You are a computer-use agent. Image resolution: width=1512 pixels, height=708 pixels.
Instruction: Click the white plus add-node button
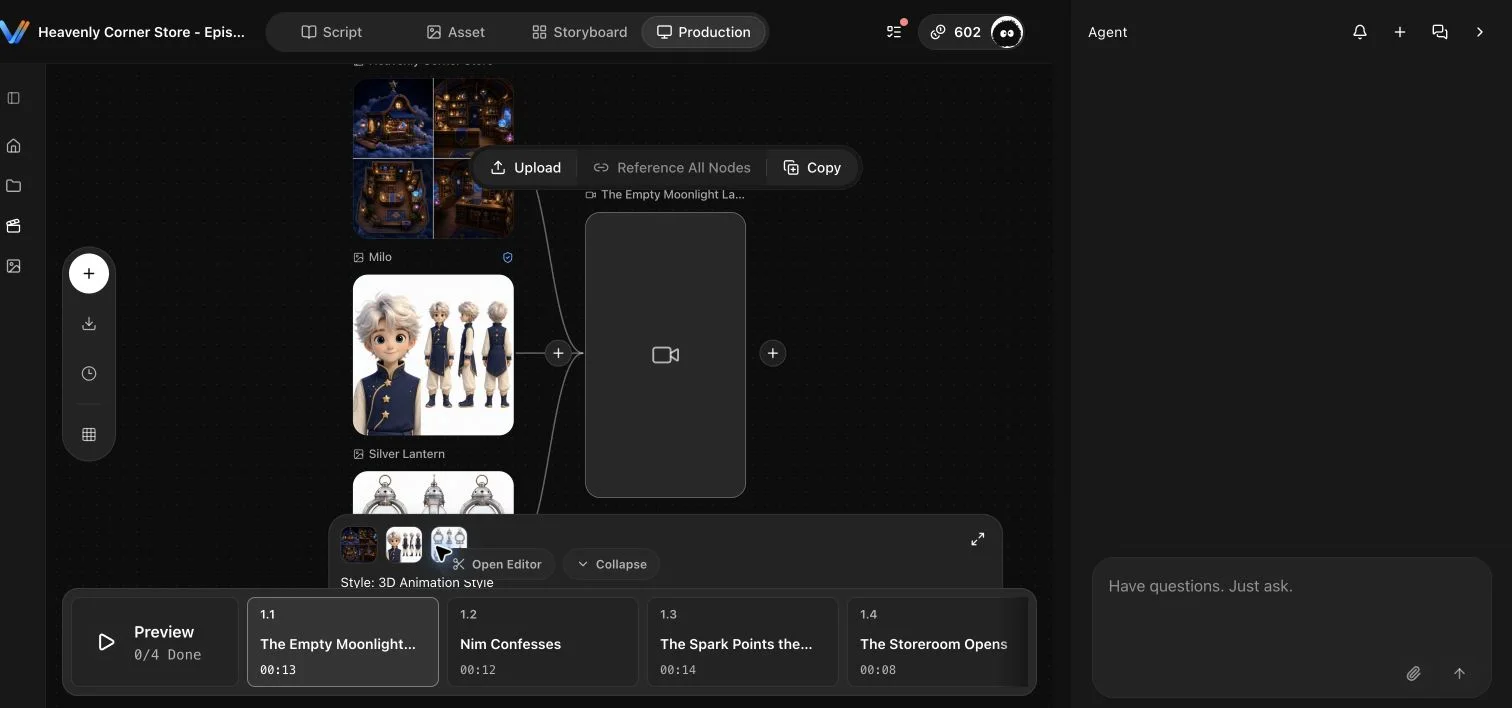tap(89, 273)
